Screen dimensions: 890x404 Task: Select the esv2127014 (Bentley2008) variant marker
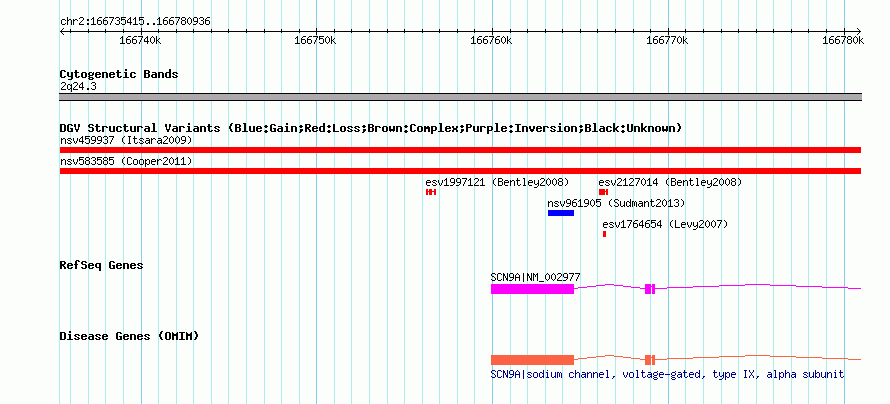[603, 192]
